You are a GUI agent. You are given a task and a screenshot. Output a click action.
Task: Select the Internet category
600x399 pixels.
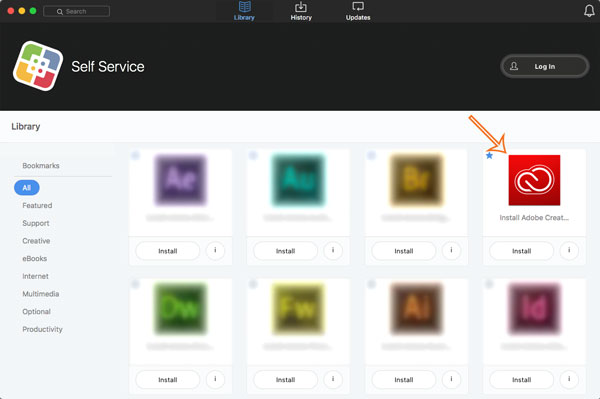[35, 276]
